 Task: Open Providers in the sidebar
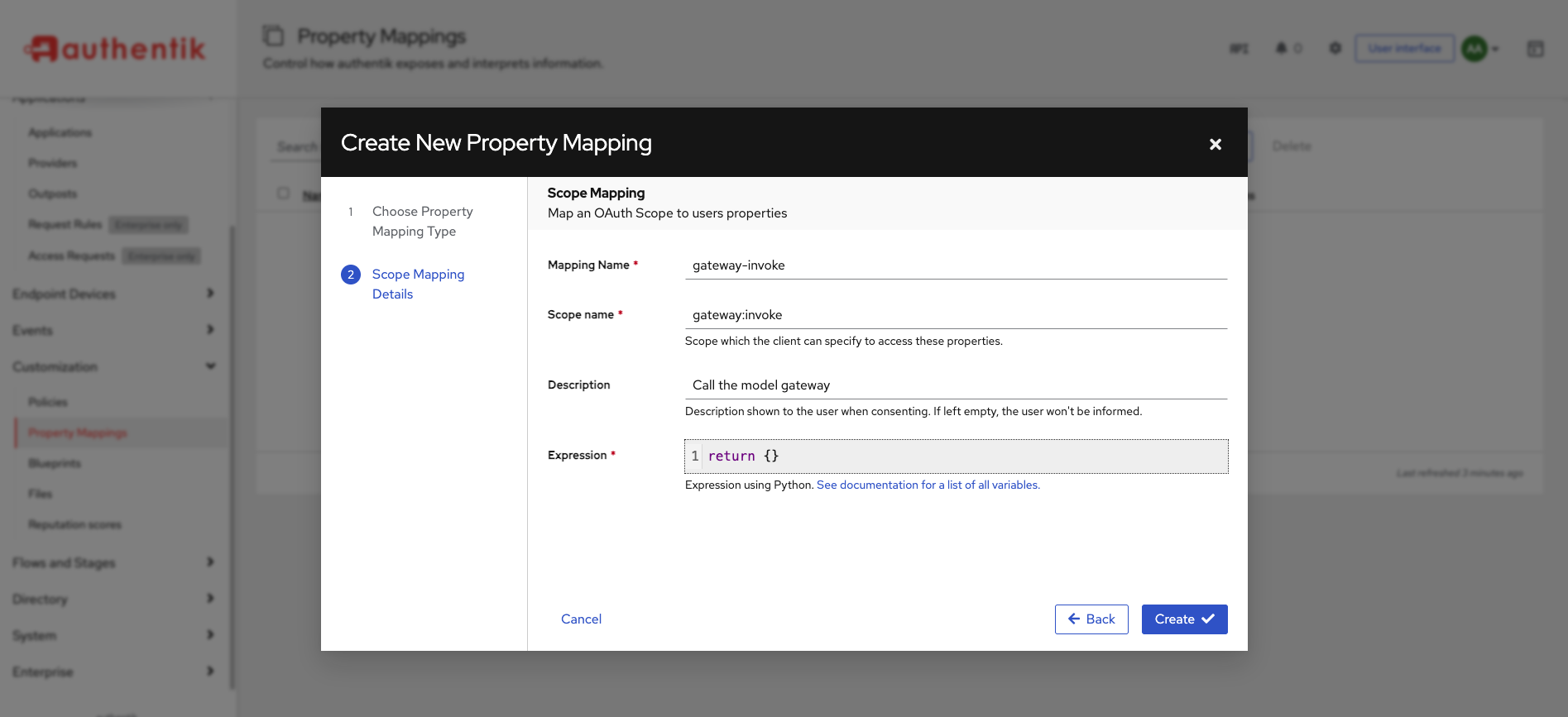pyautogui.click(x=53, y=164)
